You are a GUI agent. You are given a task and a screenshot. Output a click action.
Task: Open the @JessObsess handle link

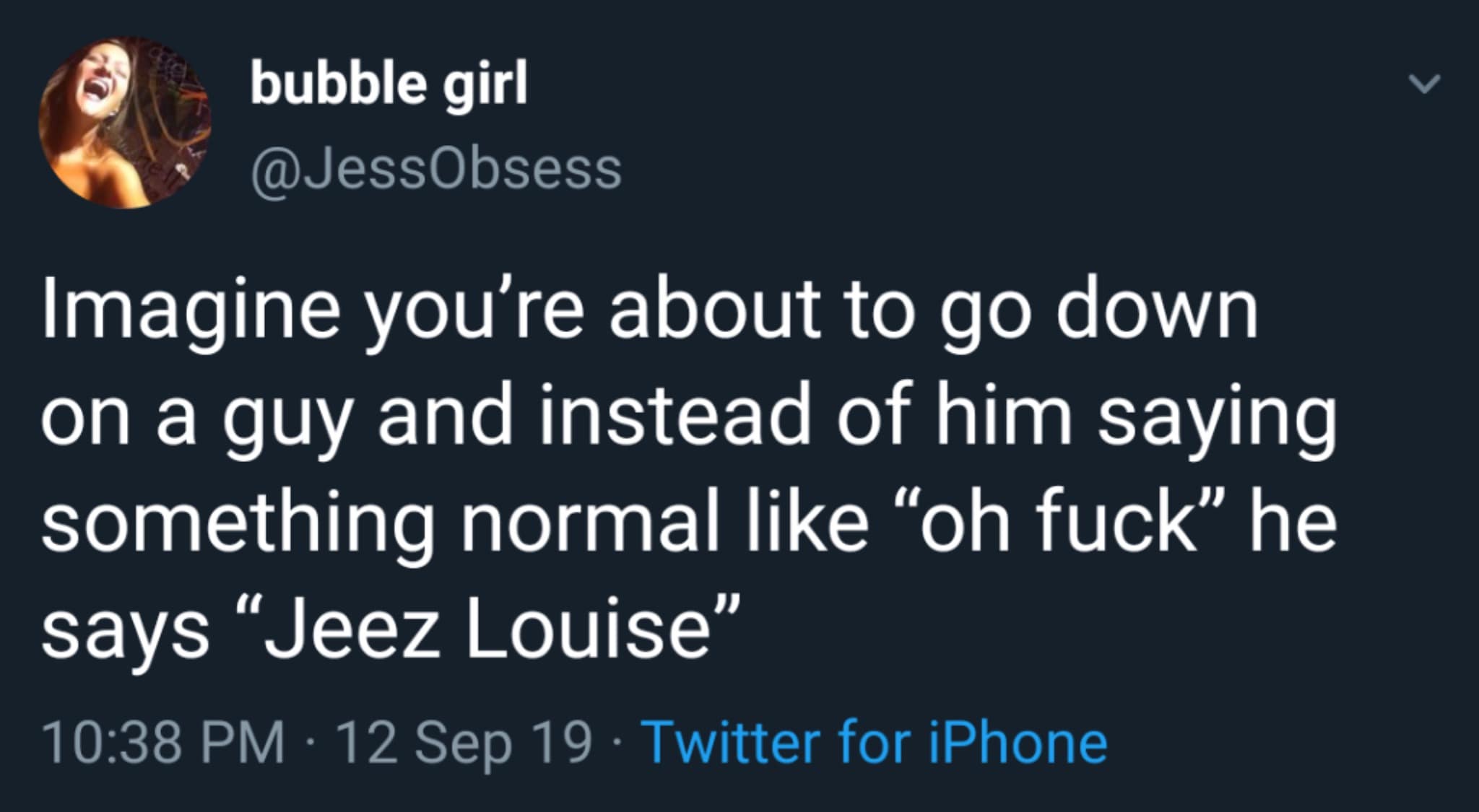[x=435, y=169]
